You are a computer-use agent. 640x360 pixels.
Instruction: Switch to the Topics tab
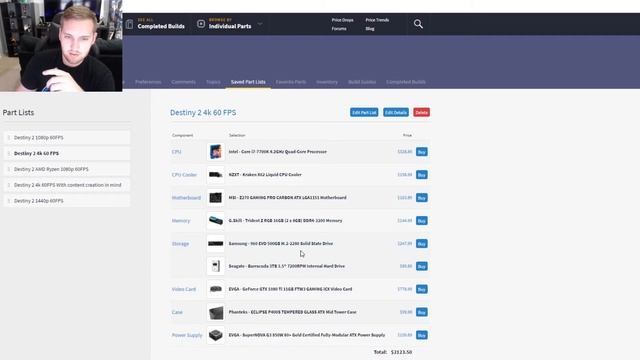click(213, 82)
